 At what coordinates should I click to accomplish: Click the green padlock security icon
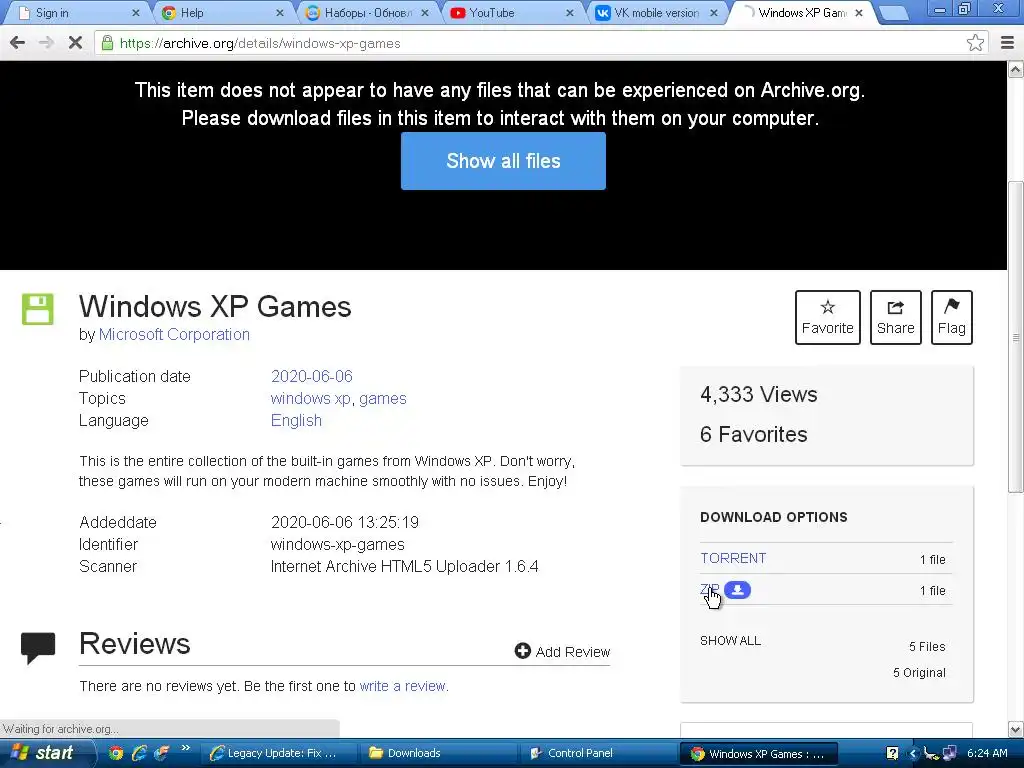(107, 43)
